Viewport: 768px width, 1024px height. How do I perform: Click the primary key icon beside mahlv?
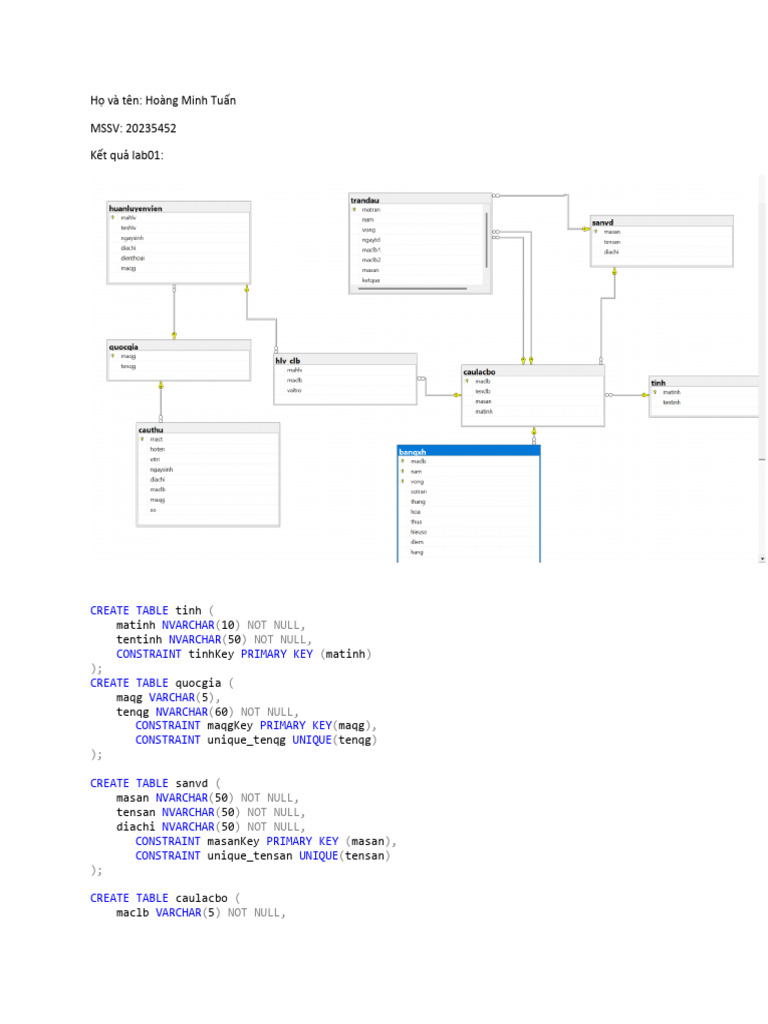tap(113, 217)
